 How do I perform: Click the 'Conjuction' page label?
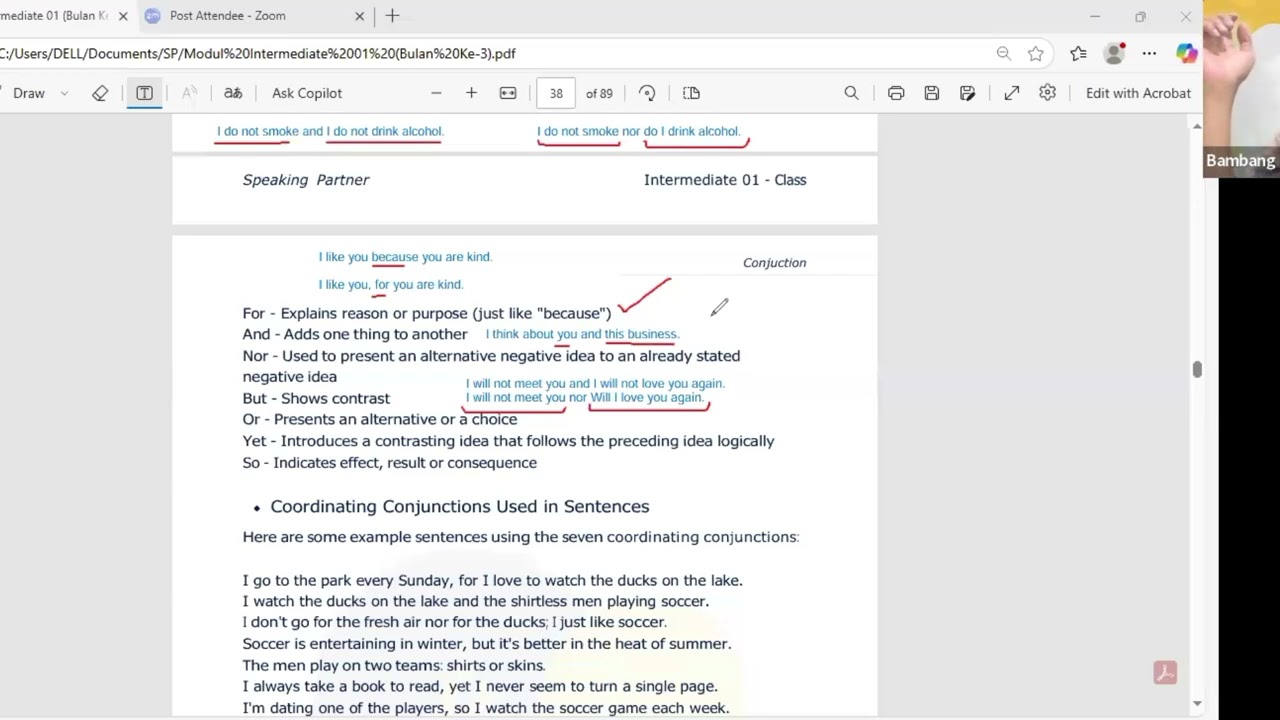774,263
